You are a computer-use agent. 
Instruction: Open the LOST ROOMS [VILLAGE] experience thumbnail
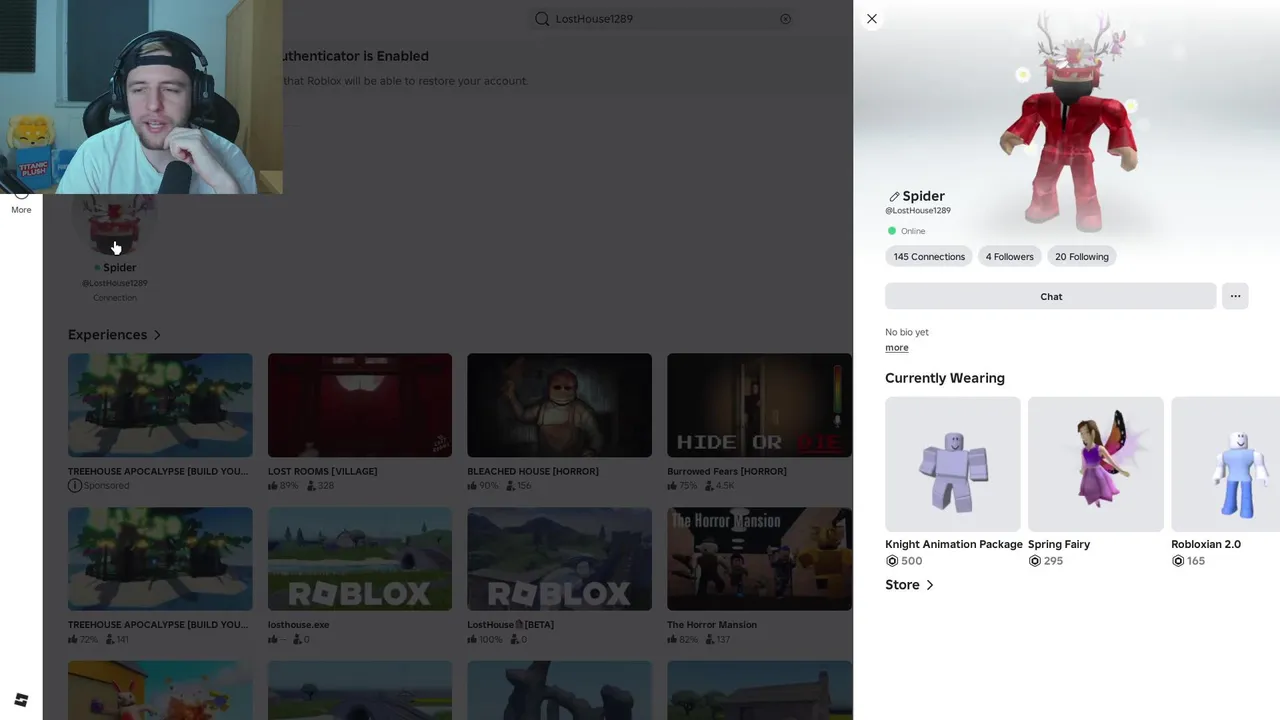(x=360, y=405)
